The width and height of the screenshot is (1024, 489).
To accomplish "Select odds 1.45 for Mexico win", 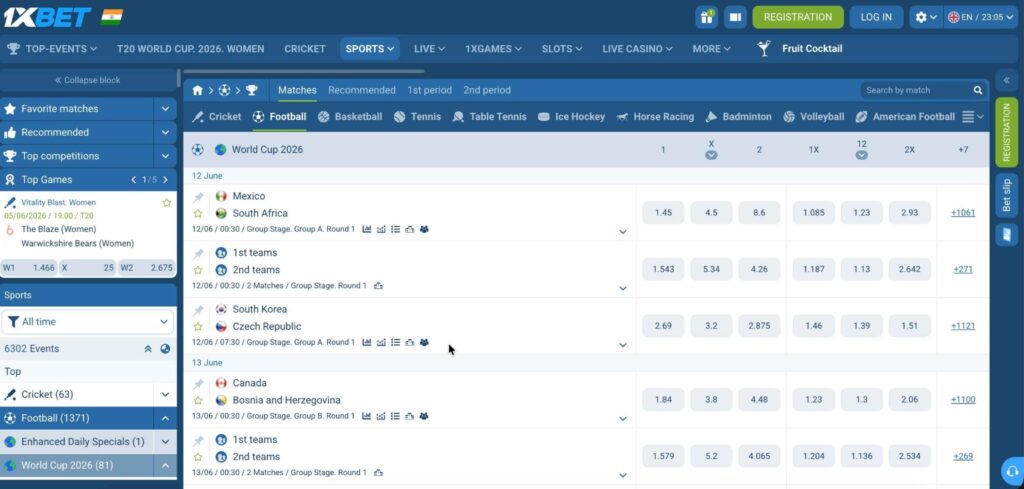I will point(663,213).
